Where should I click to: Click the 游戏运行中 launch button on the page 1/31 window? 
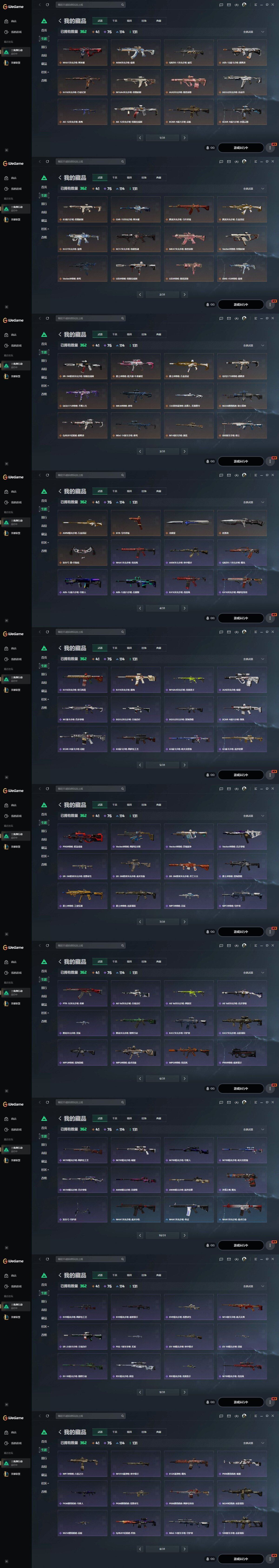point(241,147)
